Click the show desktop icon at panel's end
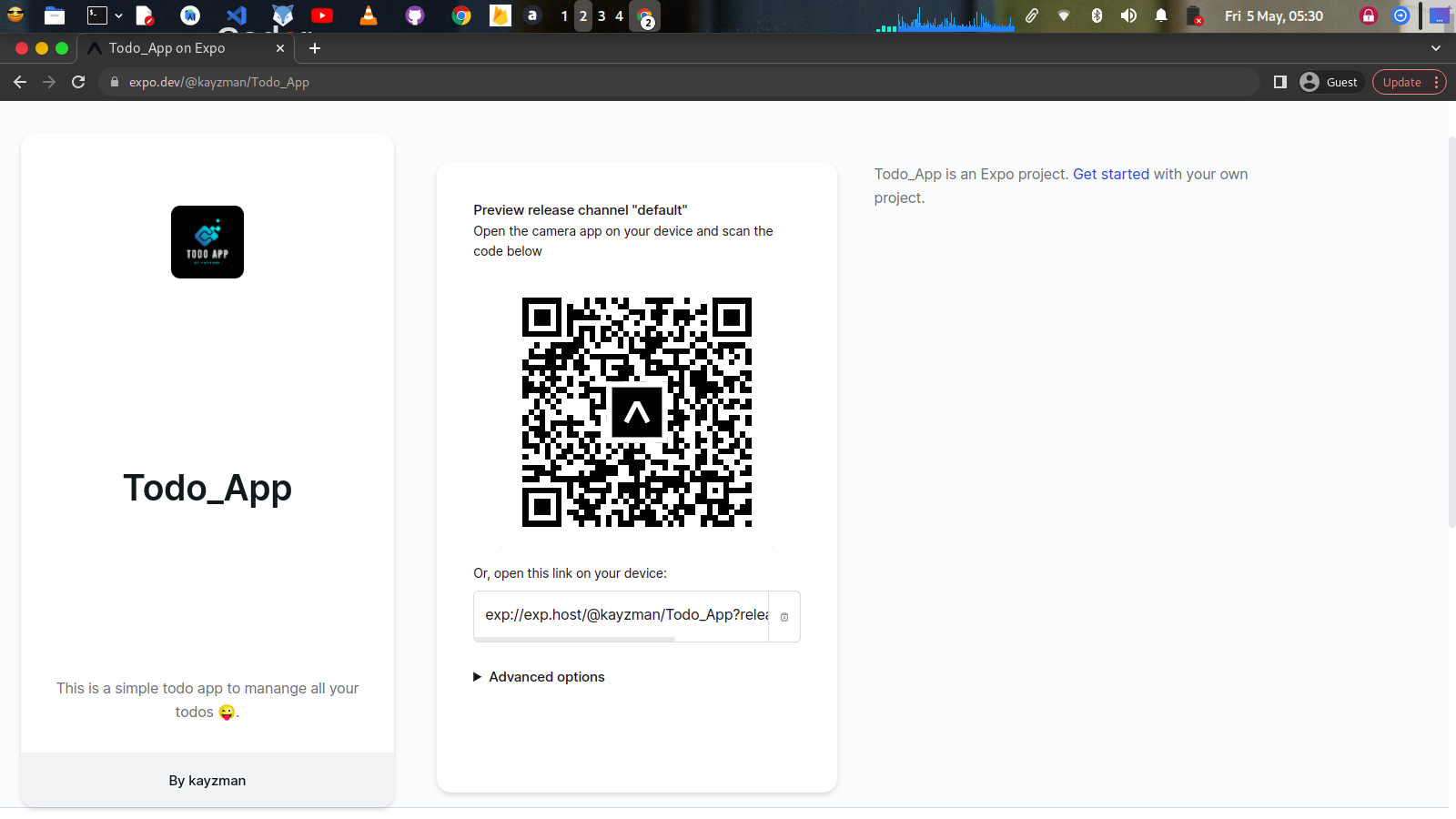Image resolution: width=1456 pixels, height=819 pixels. [1440, 15]
